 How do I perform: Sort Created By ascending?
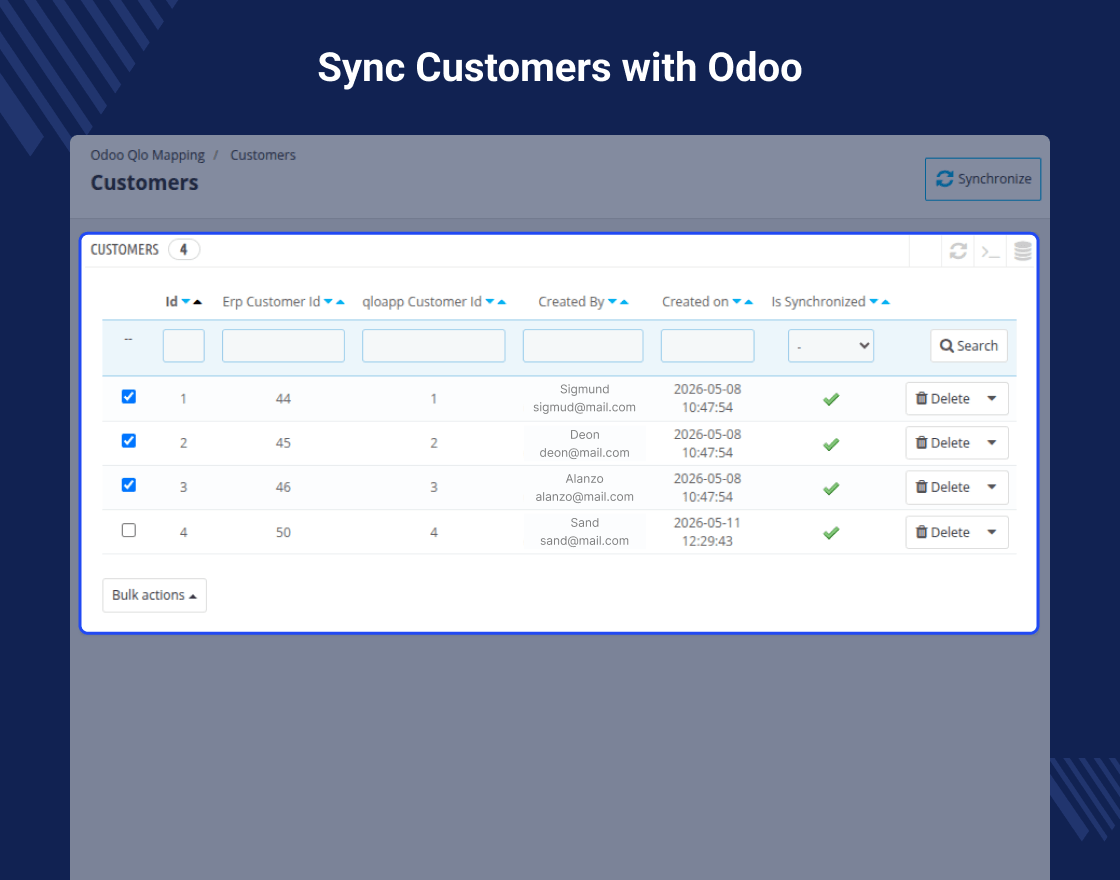pyautogui.click(x=624, y=302)
